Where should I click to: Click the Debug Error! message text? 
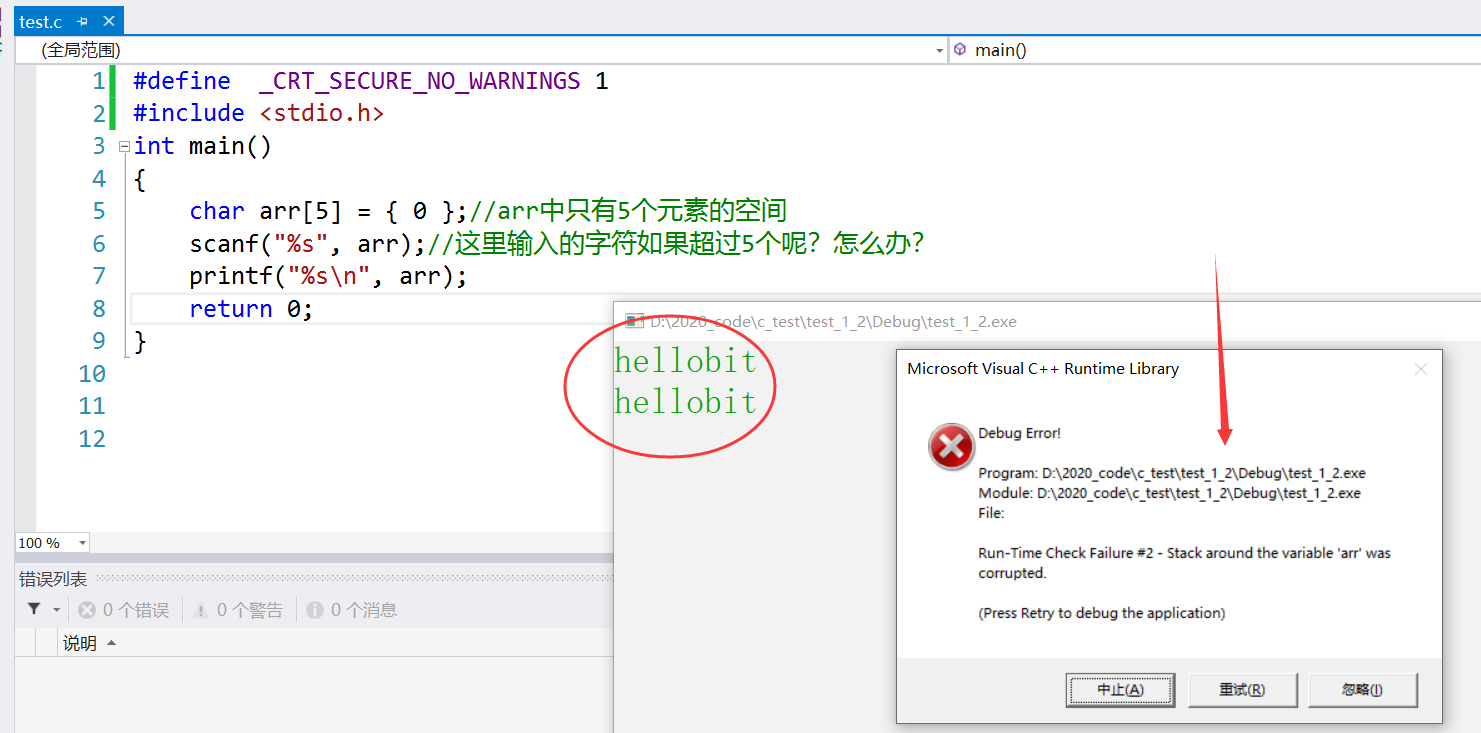[x=1019, y=433]
